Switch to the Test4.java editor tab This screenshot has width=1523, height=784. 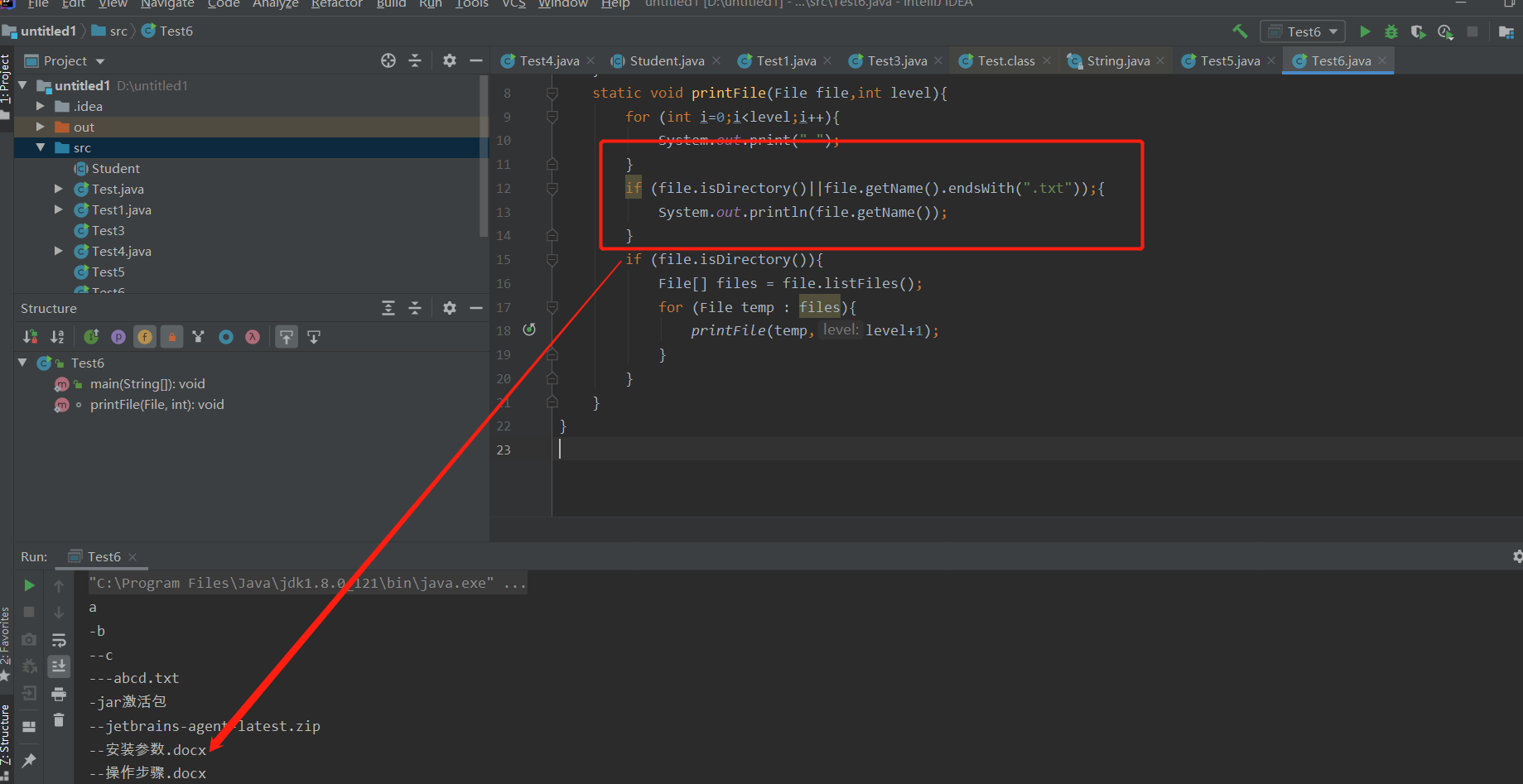click(x=547, y=60)
